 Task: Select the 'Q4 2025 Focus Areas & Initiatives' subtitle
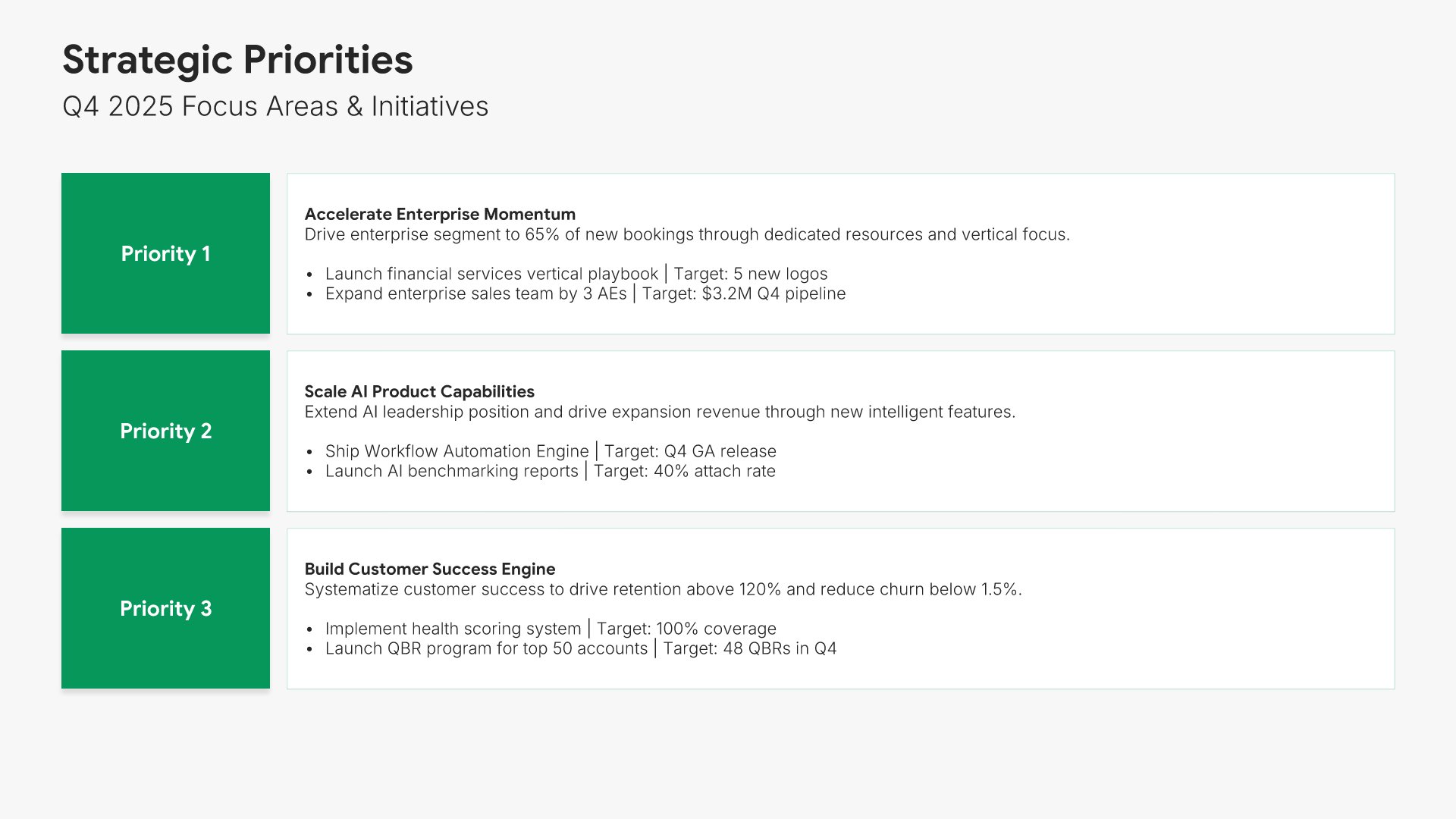[x=275, y=107]
